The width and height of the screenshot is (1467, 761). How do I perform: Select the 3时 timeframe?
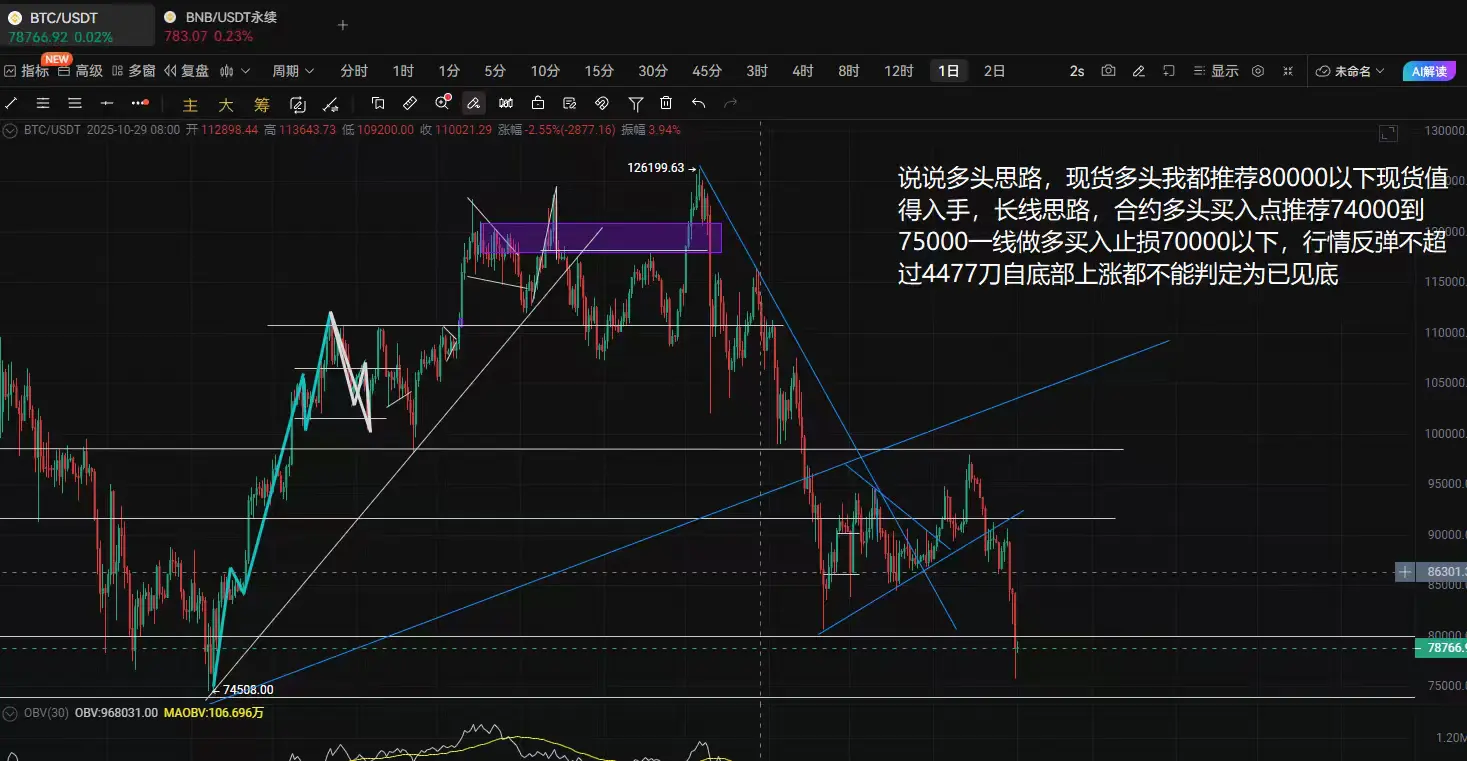point(757,71)
